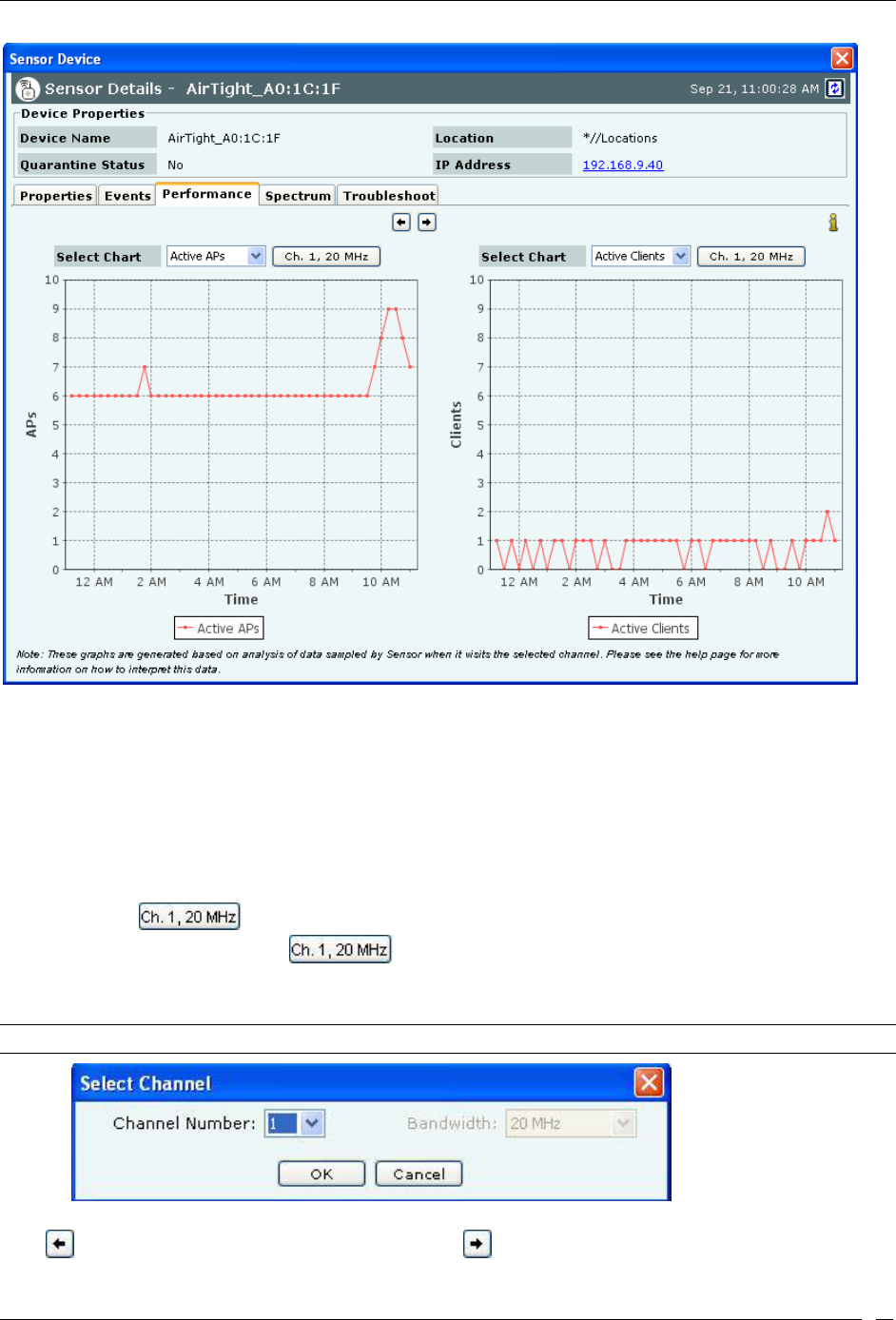Viewport: 896px width, 1320px height.
Task: Click the *//Locations value
Action: point(620,138)
